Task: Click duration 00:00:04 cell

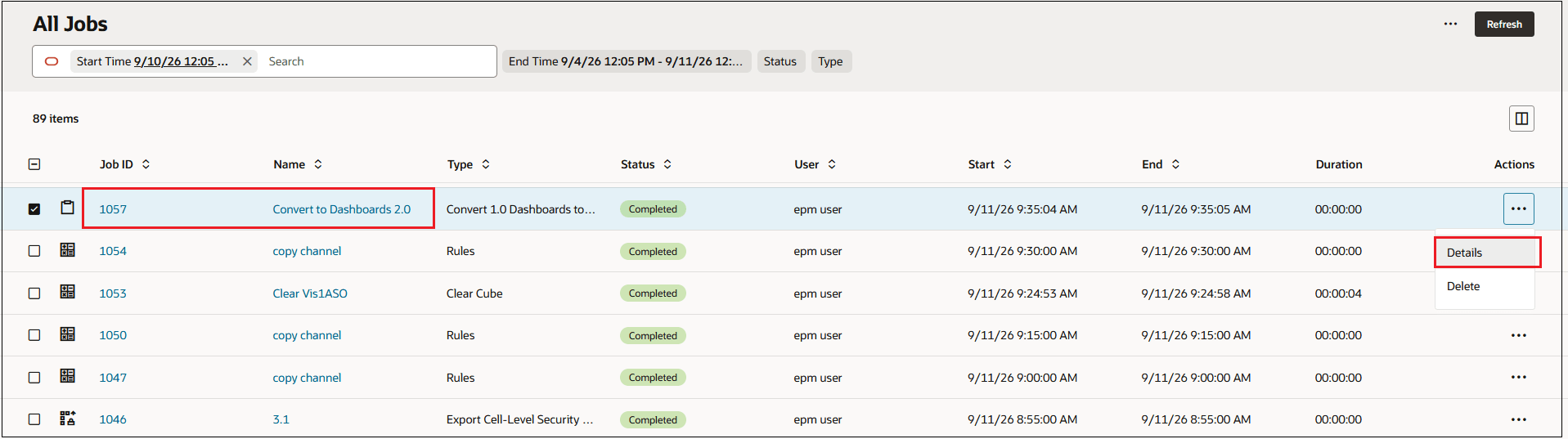Action: pyautogui.click(x=1338, y=293)
